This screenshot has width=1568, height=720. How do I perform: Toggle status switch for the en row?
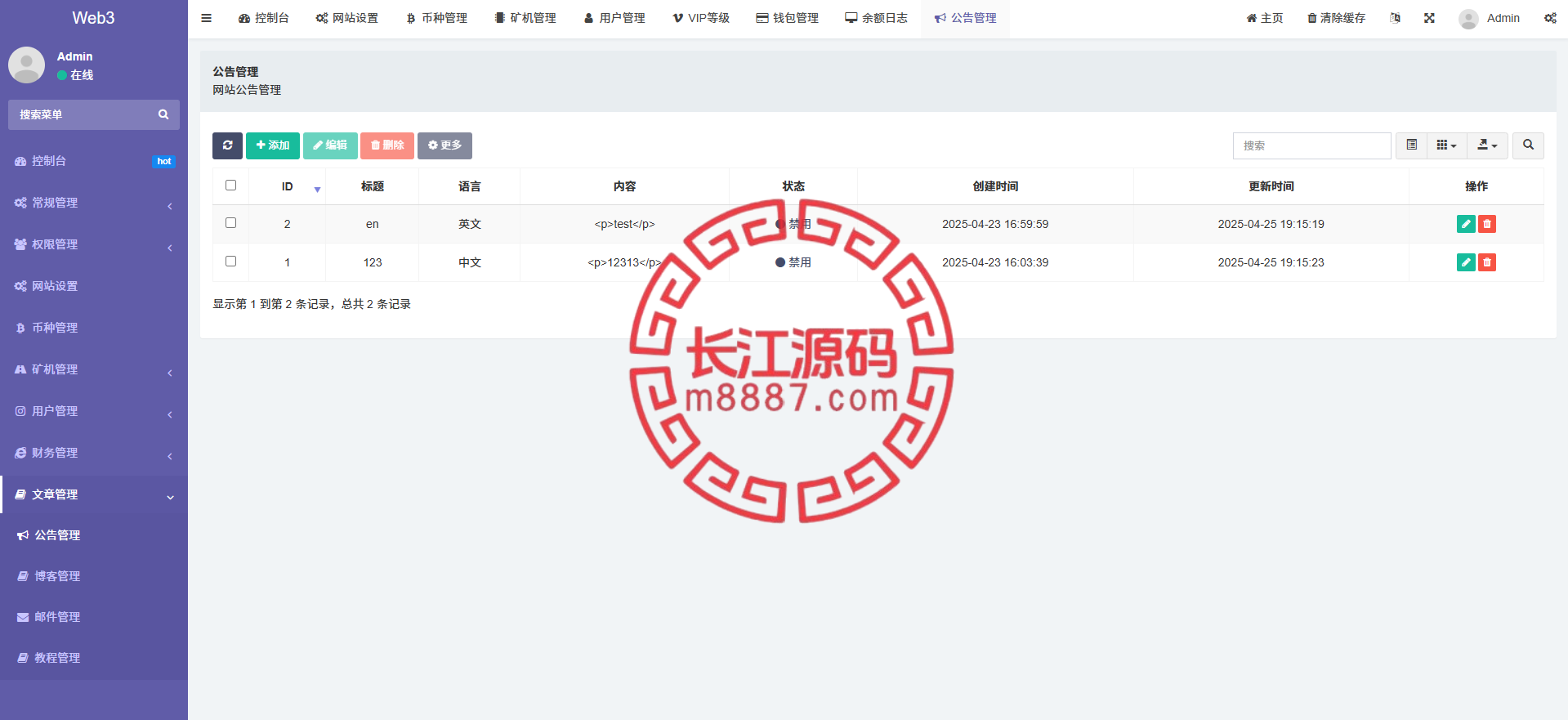coord(793,224)
